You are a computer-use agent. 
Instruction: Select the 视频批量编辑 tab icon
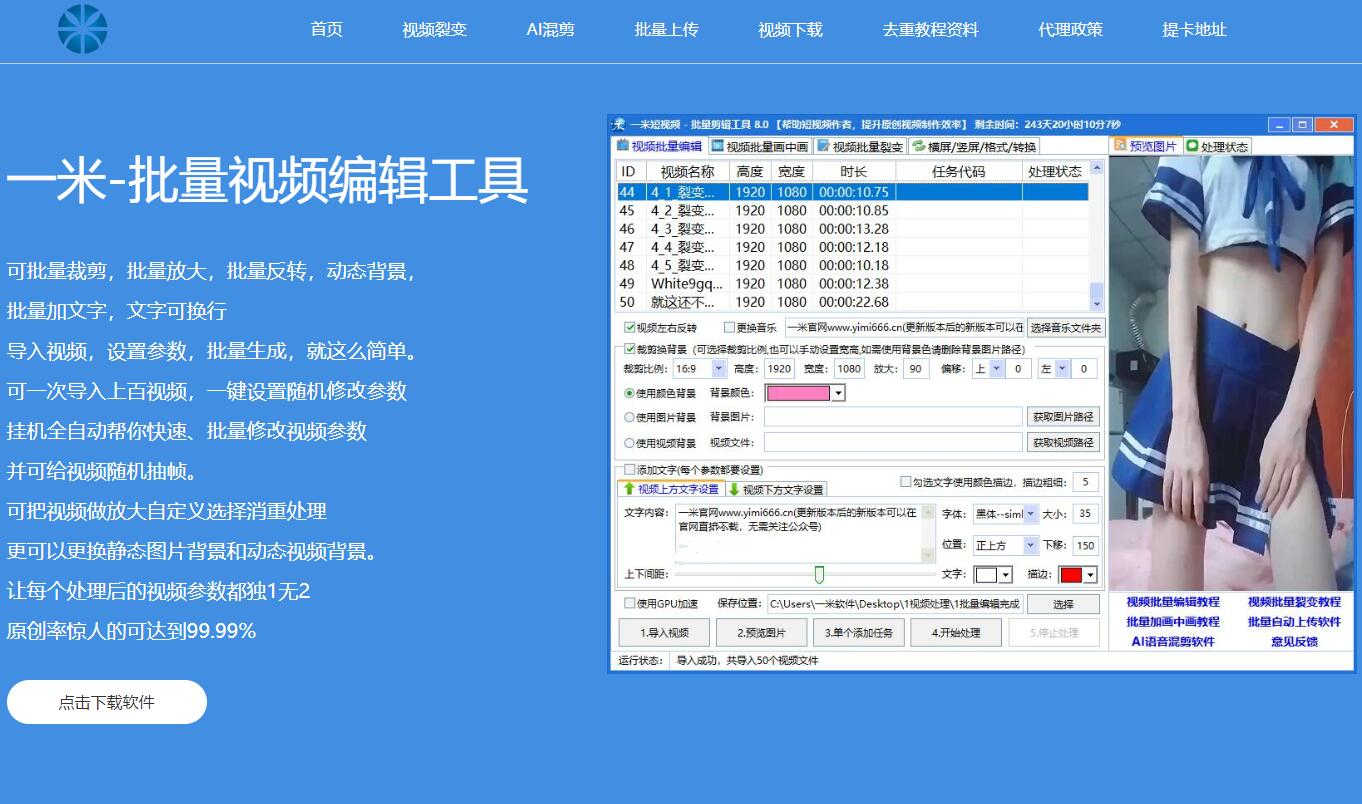click(x=623, y=145)
